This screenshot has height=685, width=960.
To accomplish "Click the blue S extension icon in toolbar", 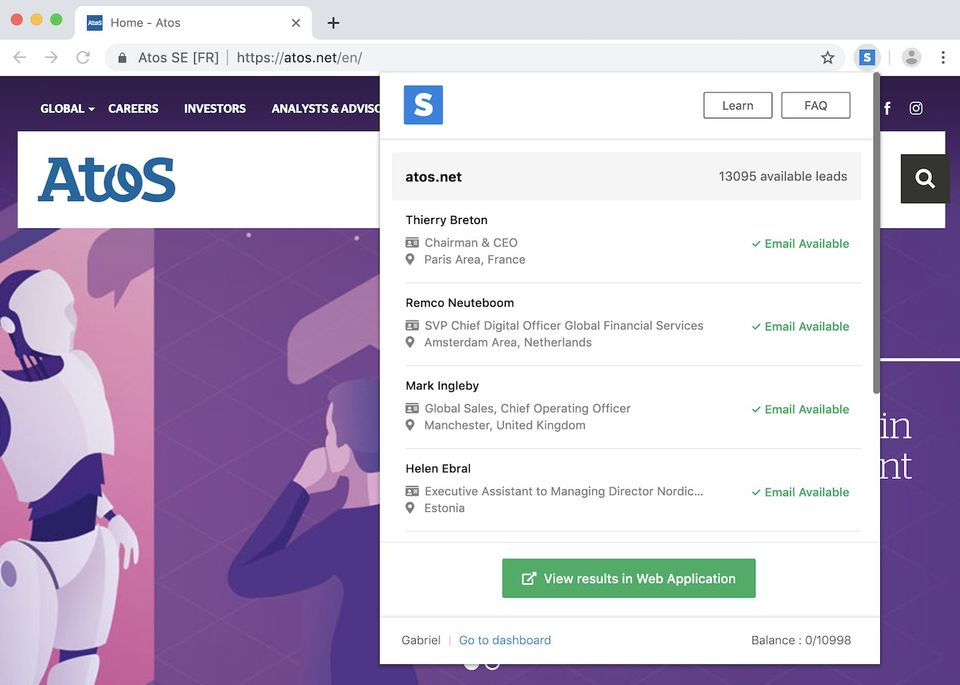I will point(867,58).
